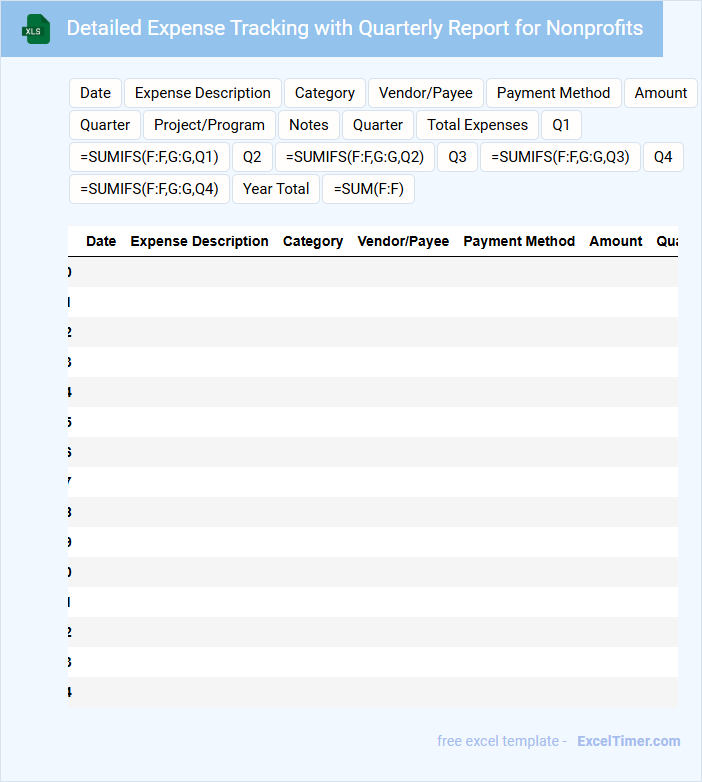Click the page title Detailed Expense Tracking
This screenshot has width=702, height=782.
coord(354,28)
